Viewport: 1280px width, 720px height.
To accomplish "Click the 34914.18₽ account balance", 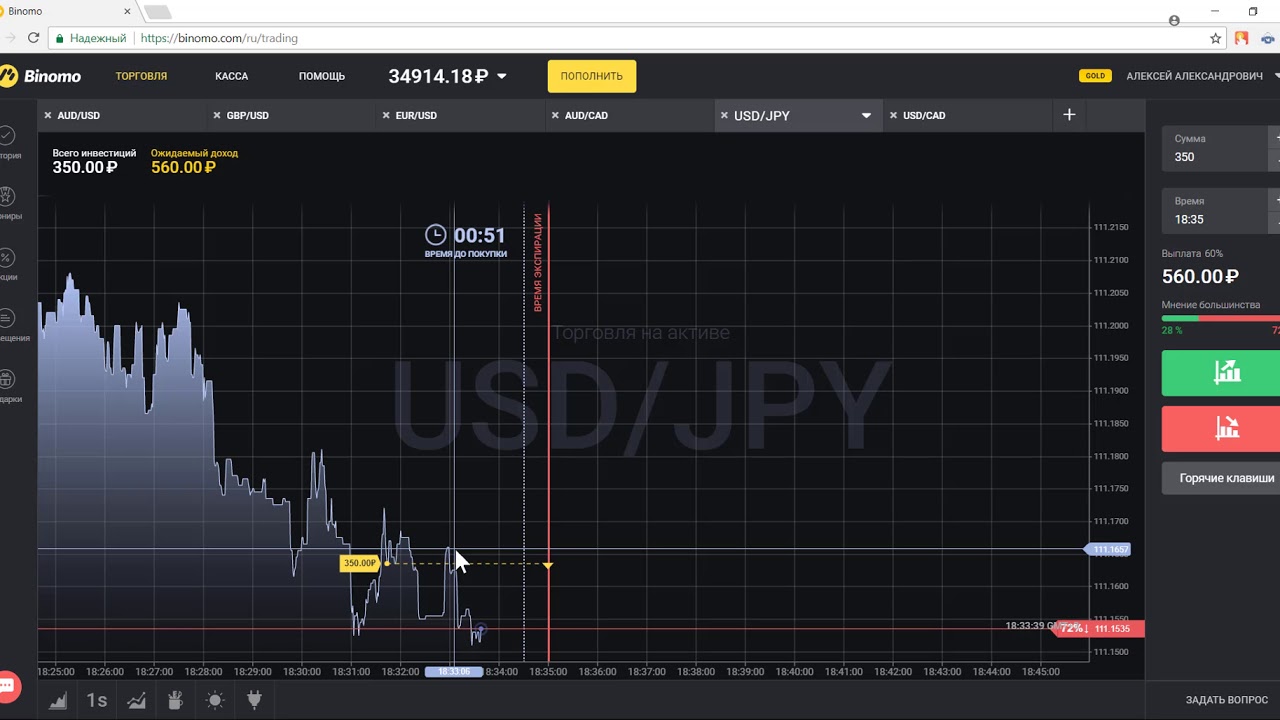I will coord(438,76).
